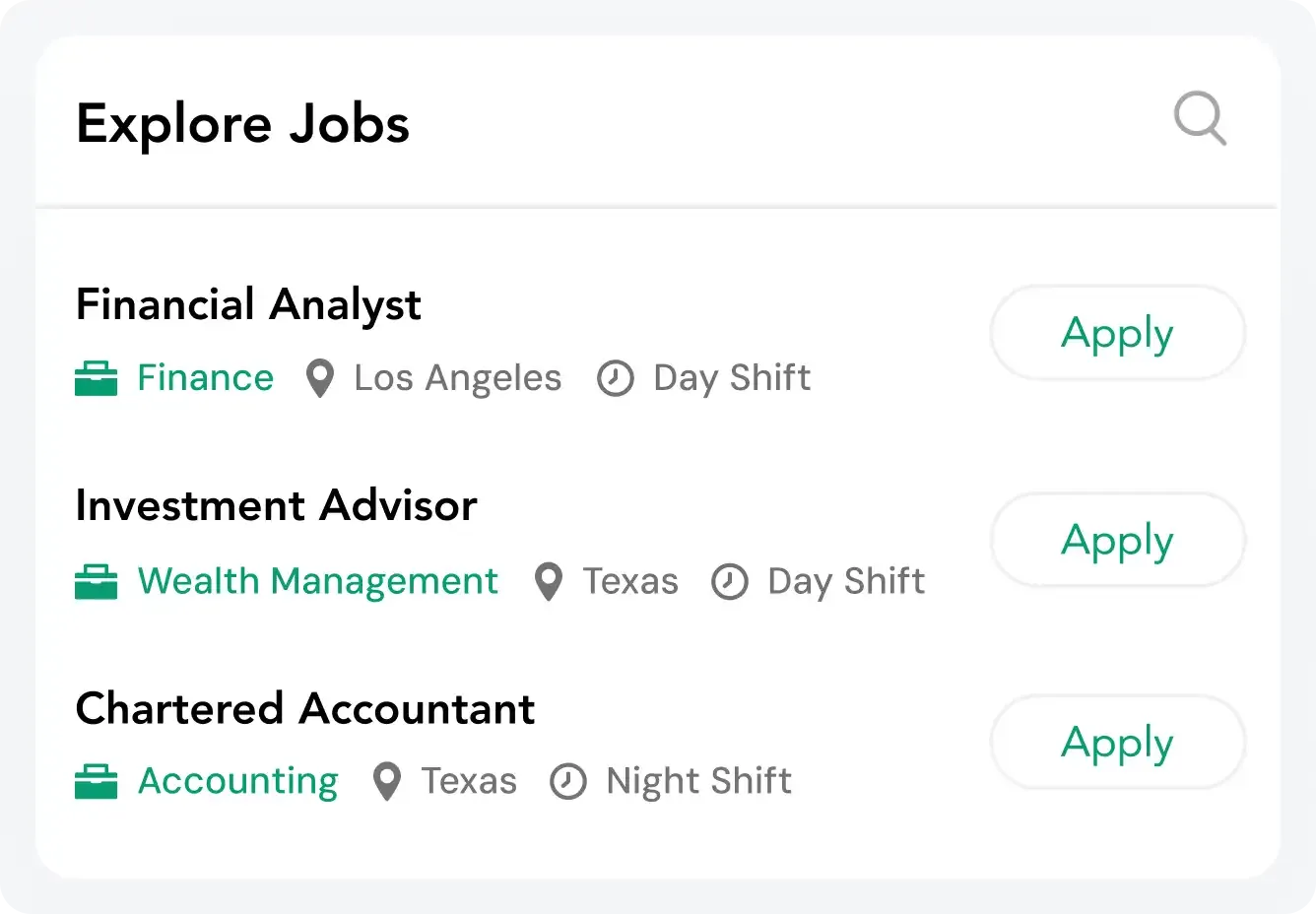Click the location pin for Los Angeles
The image size is (1316, 914).
(319, 377)
